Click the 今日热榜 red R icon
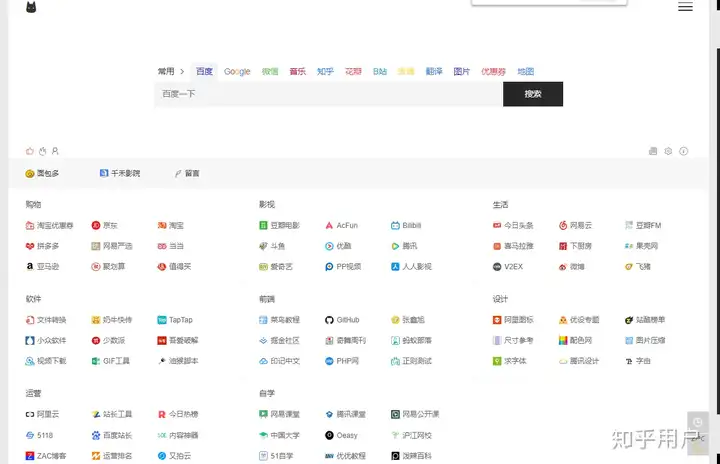Image resolution: width=720 pixels, height=464 pixels. click(x=162, y=414)
